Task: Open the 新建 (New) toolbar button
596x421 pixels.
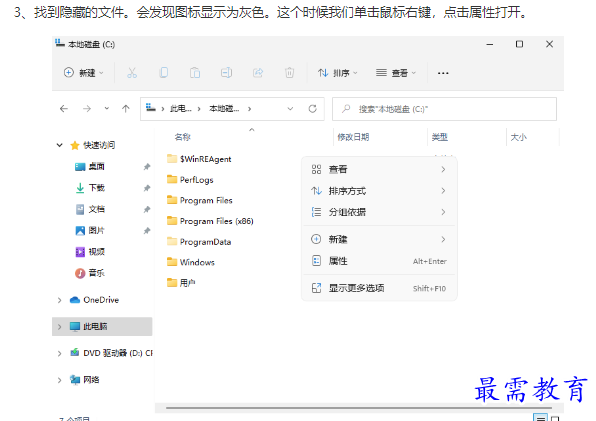Action: coord(83,73)
